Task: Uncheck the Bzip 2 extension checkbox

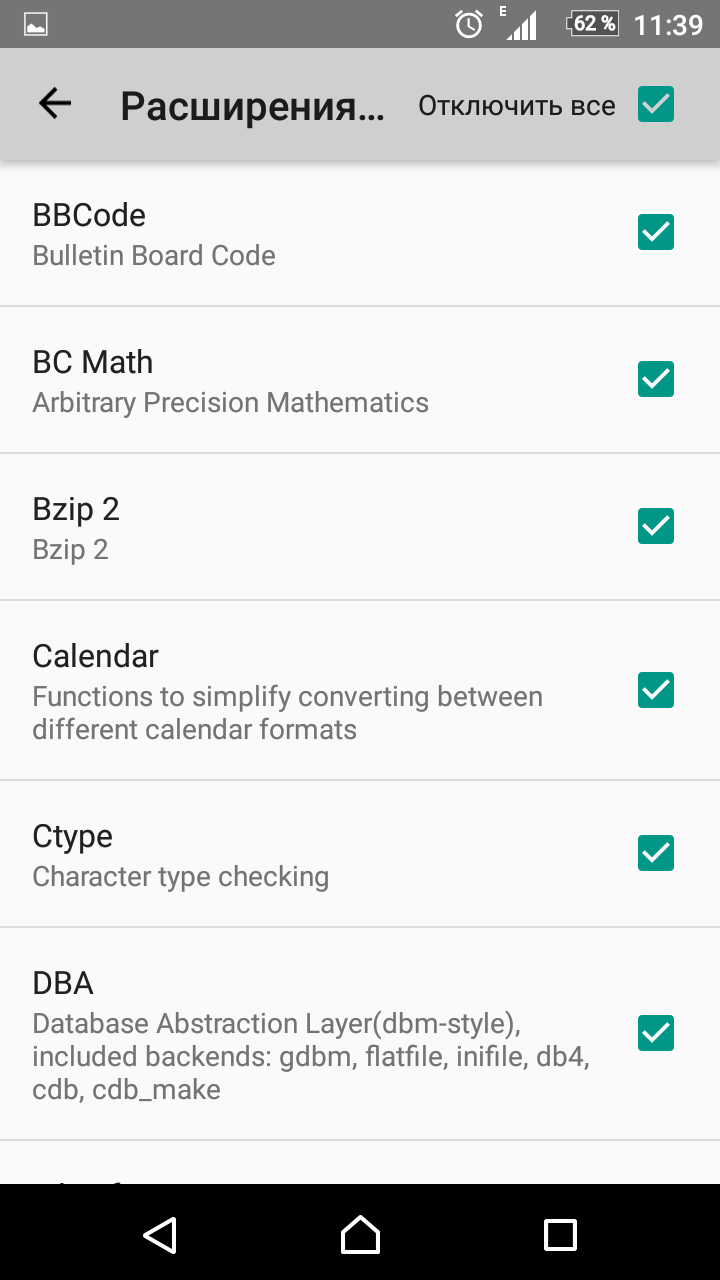Action: pyautogui.click(x=656, y=526)
